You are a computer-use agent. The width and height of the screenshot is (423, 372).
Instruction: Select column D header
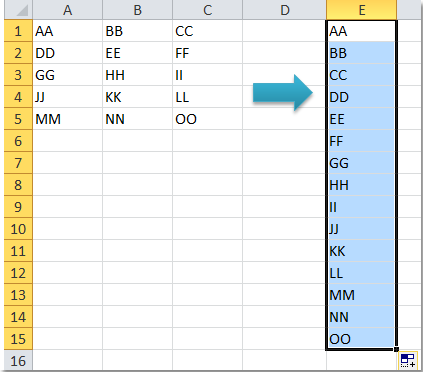coord(284,10)
